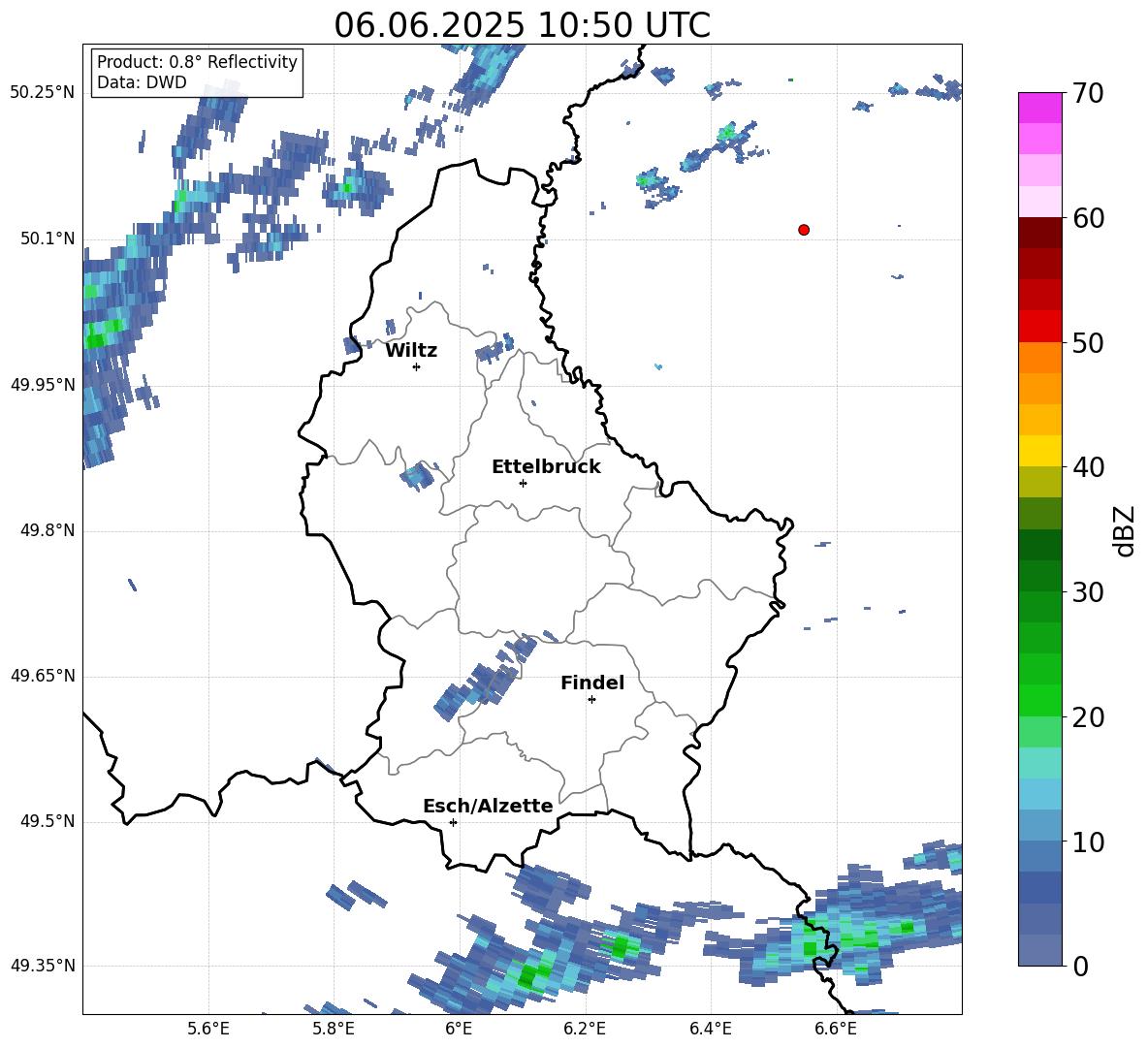1148x1048 pixels.
Task: Click the Wiltz station cross marker
Action: pyautogui.click(x=417, y=366)
